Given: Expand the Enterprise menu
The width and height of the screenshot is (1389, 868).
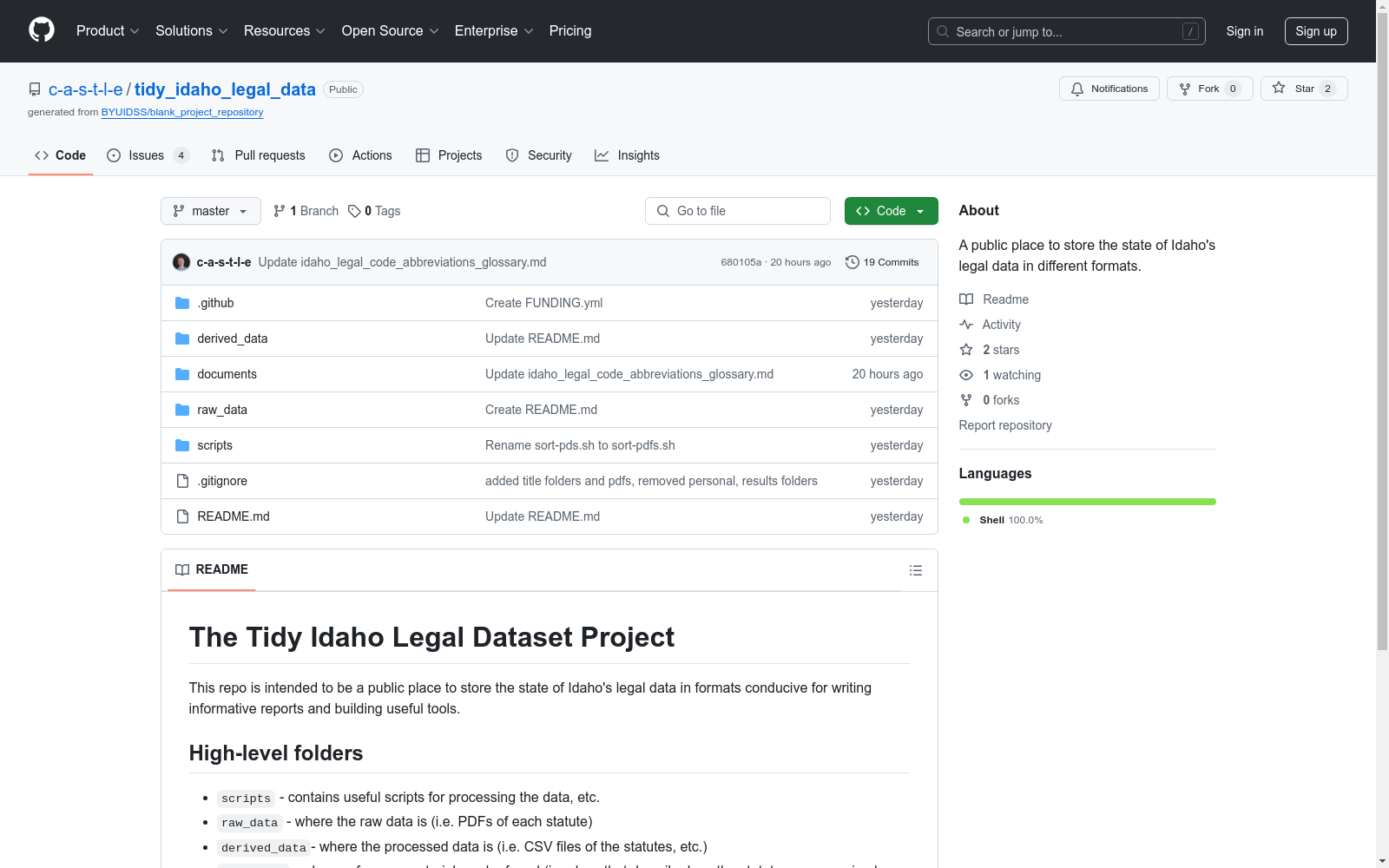Looking at the screenshot, I should click(x=494, y=30).
